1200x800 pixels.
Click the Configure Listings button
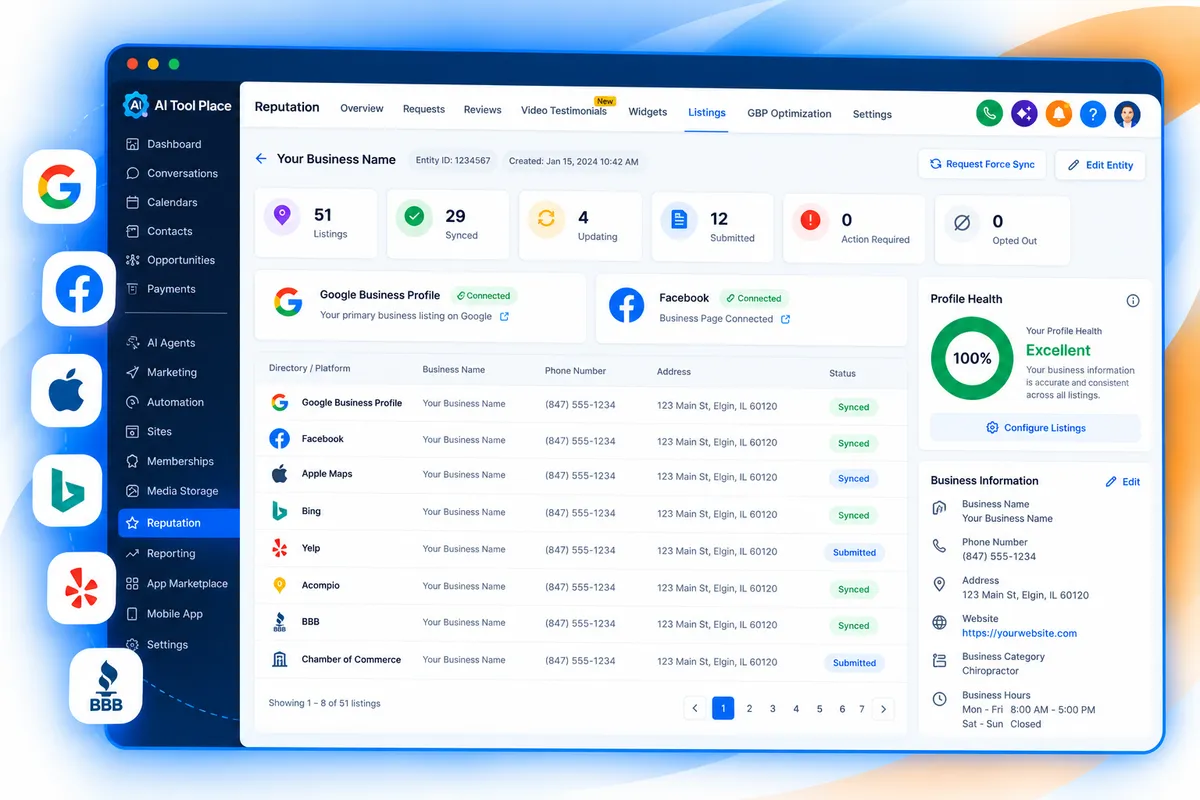click(x=1035, y=428)
